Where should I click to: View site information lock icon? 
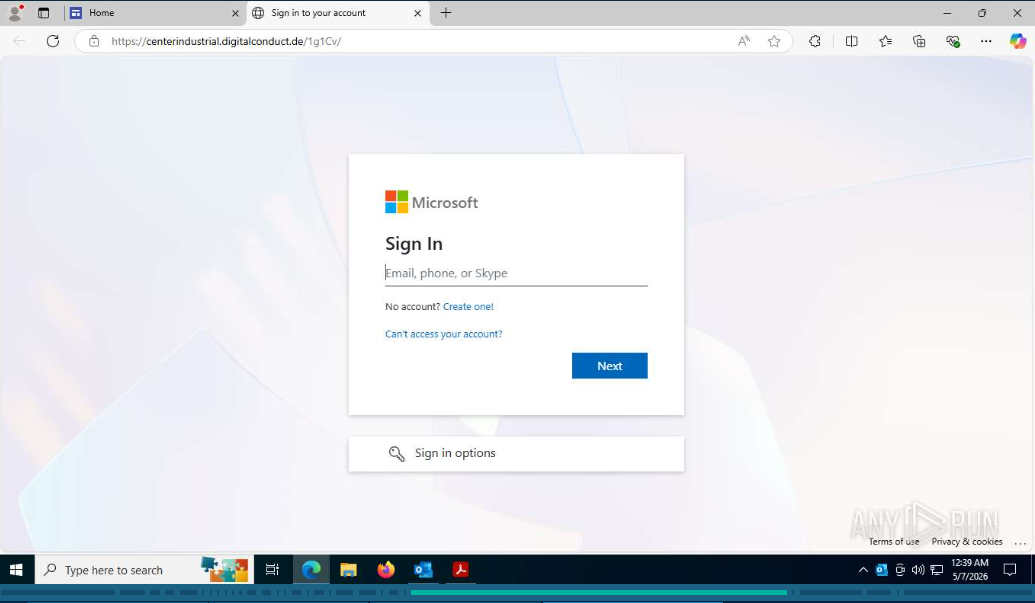[x=94, y=41]
